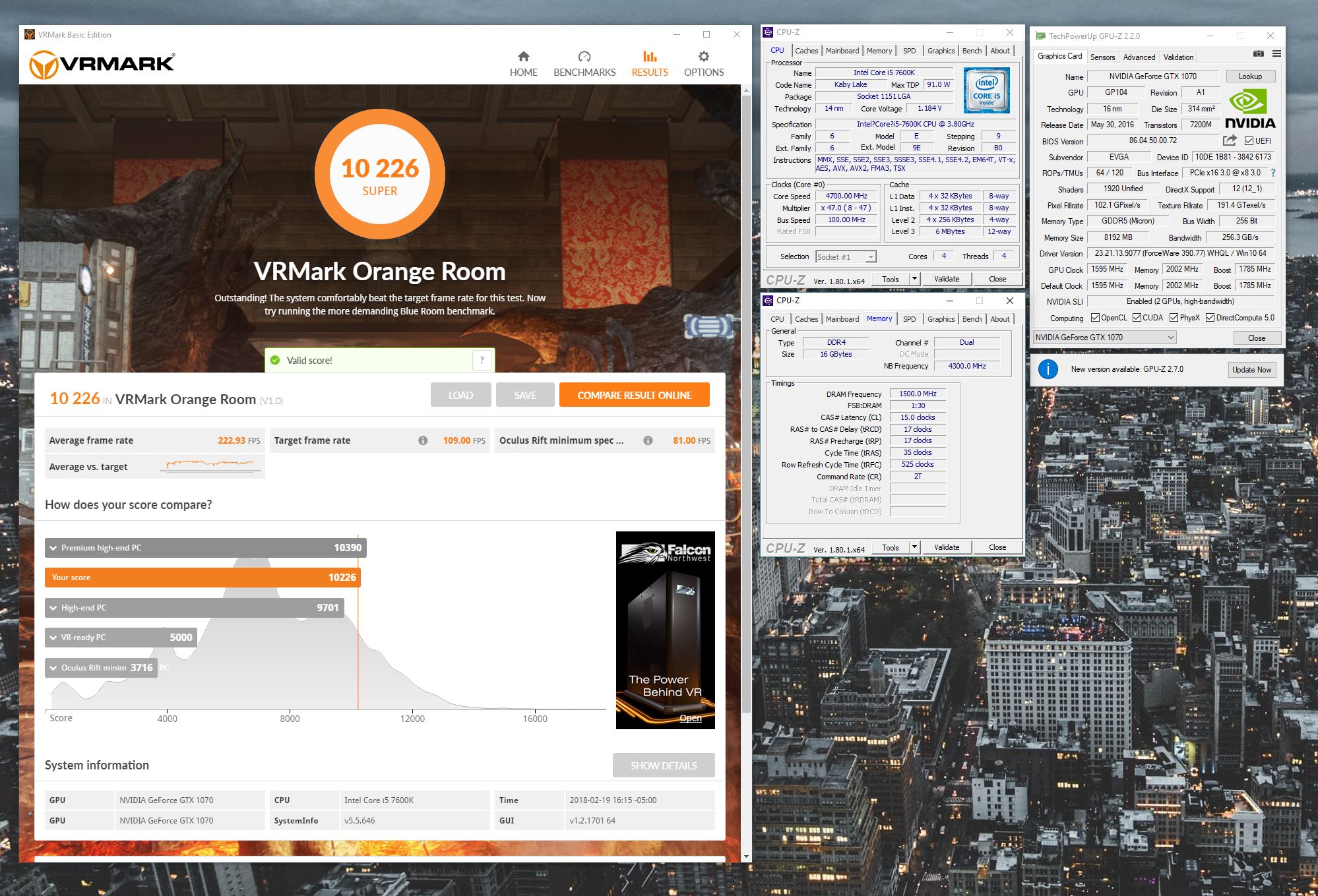Click top CPU-Z title bar app icon
The width and height of the screenshot is (1318, 896).
768,32
